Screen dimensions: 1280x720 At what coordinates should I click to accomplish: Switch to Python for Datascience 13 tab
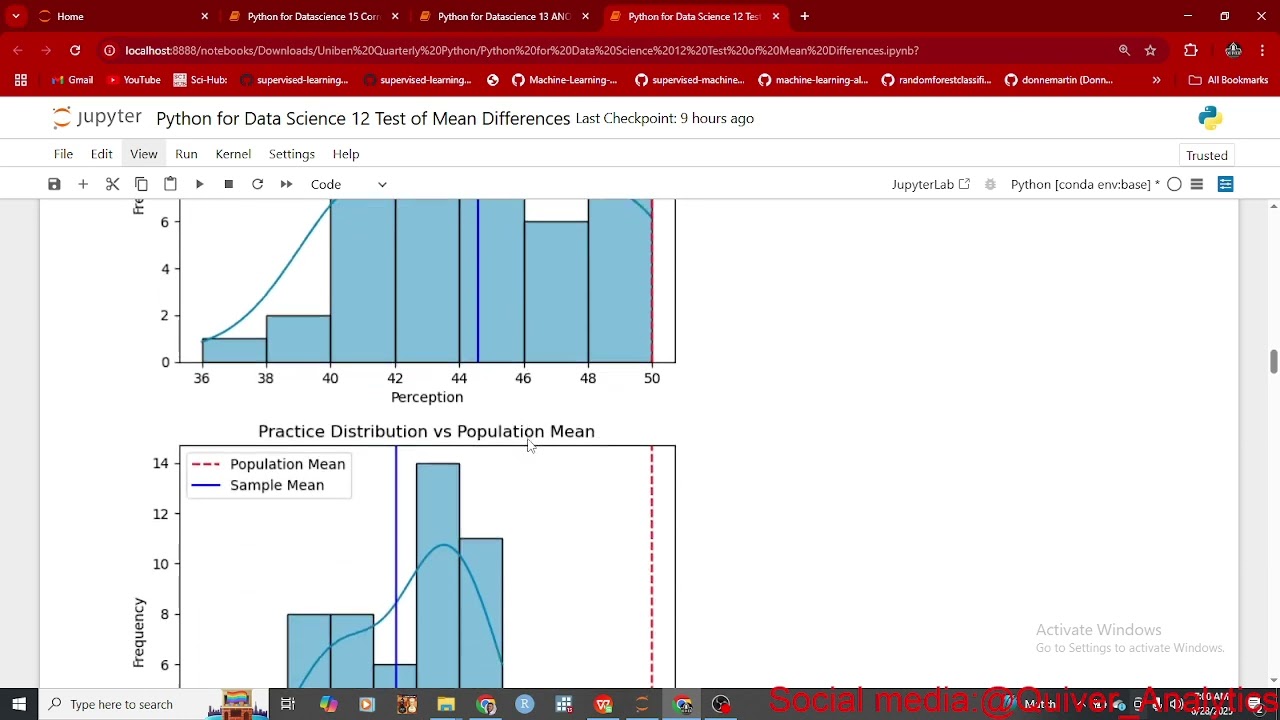[x=504, y=16]
